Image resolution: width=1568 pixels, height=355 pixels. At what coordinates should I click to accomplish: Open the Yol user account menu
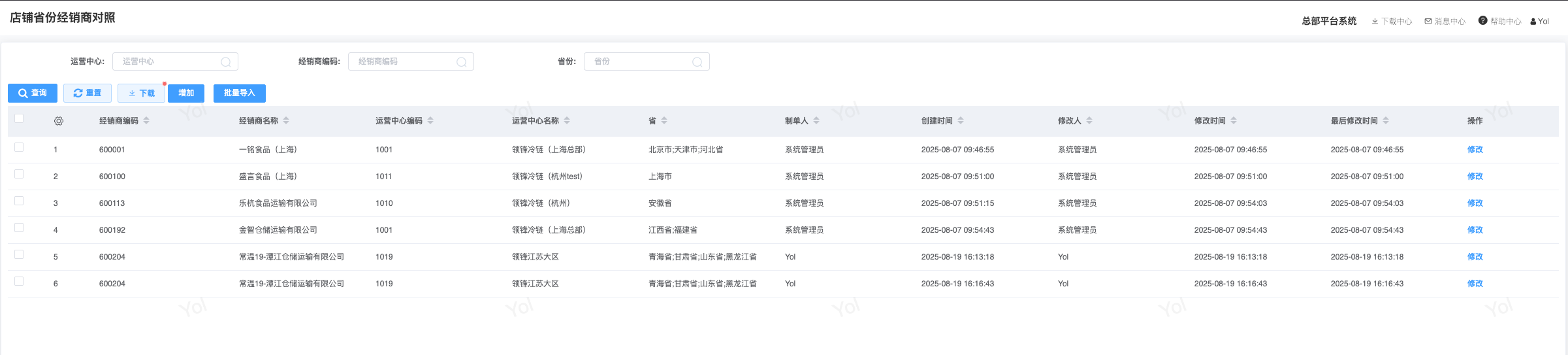[1540, 22]
